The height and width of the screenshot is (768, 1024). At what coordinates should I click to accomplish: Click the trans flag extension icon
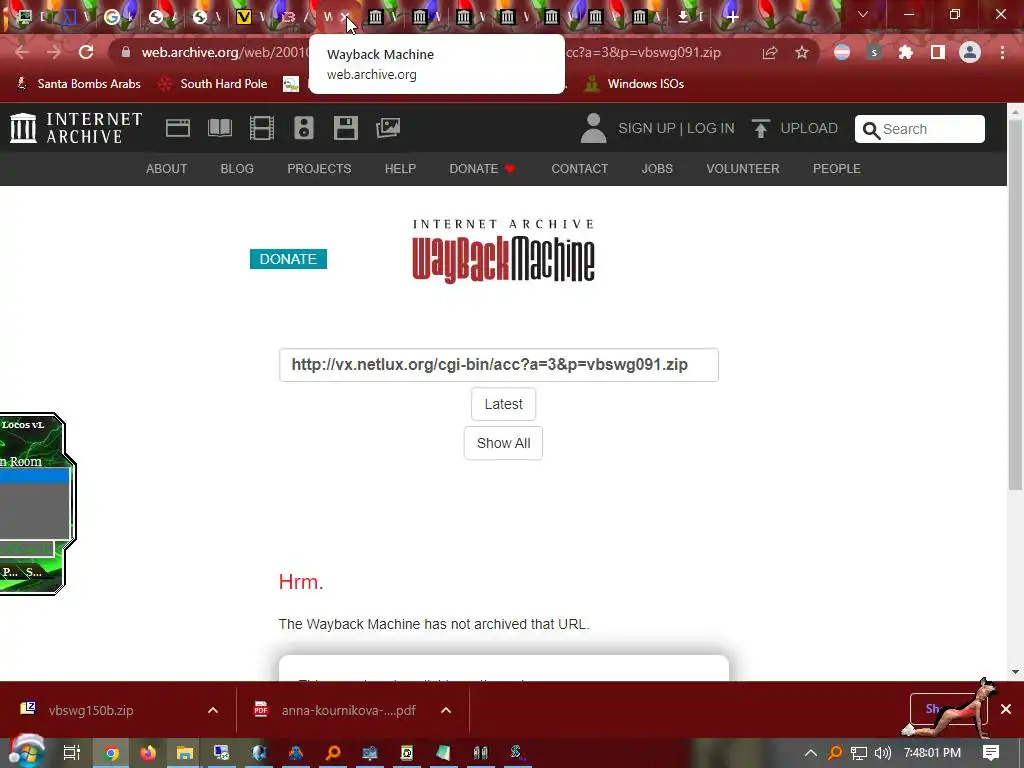(x=842, y=52)
